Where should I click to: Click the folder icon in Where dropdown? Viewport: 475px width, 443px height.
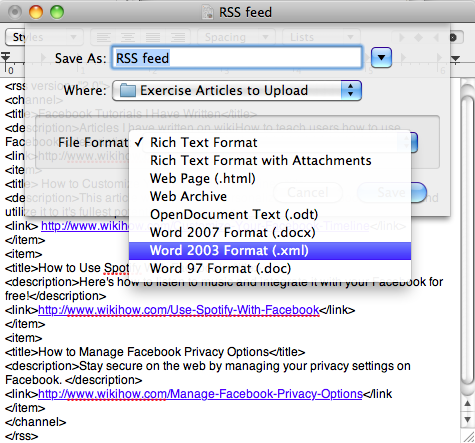pyautogui.click(x=128, y=90)
